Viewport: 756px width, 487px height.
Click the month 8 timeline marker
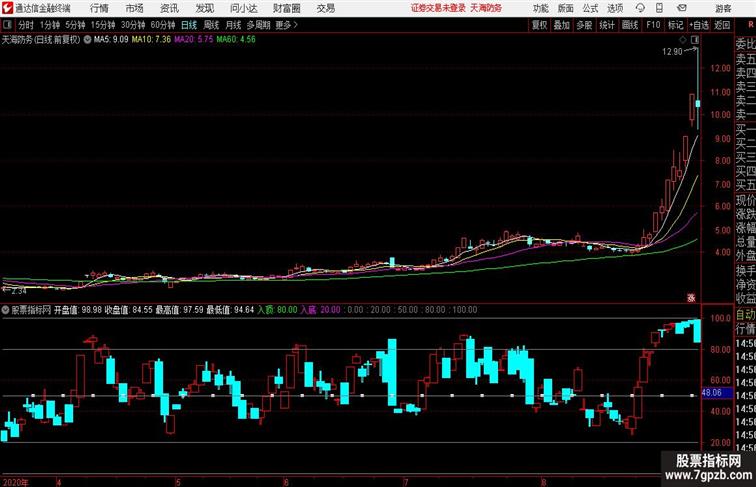(x=543, y=482)
